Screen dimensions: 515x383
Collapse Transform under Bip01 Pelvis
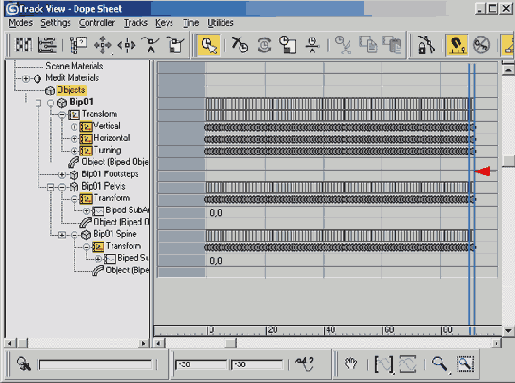[74, 199]
